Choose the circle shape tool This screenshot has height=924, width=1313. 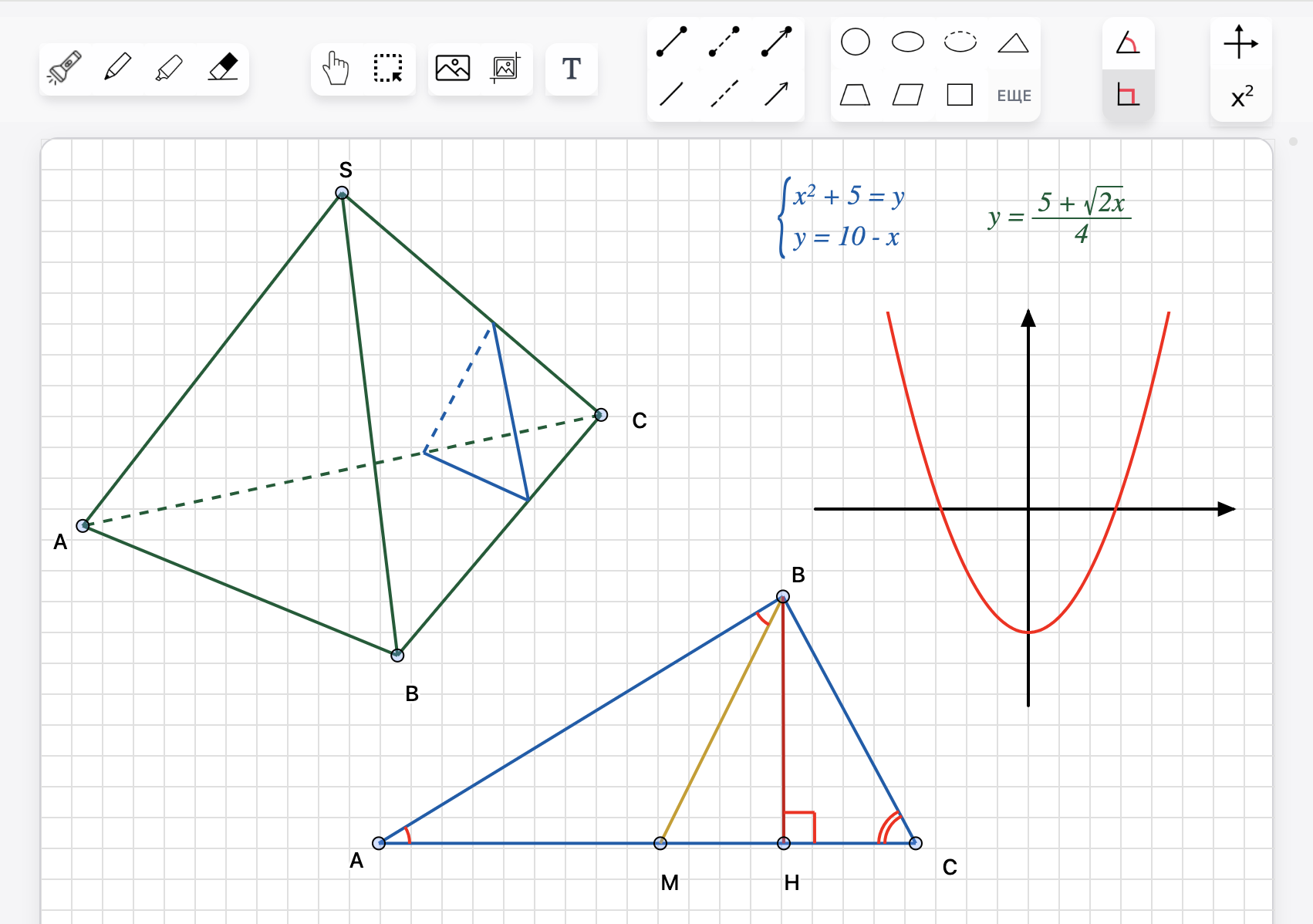[855, 42]
